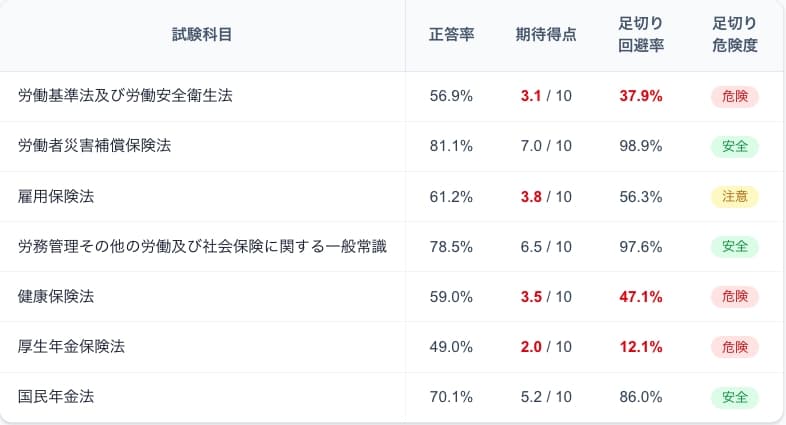
Task: Click the 危険 badge for 健康保険法
Action: (735, 296)
